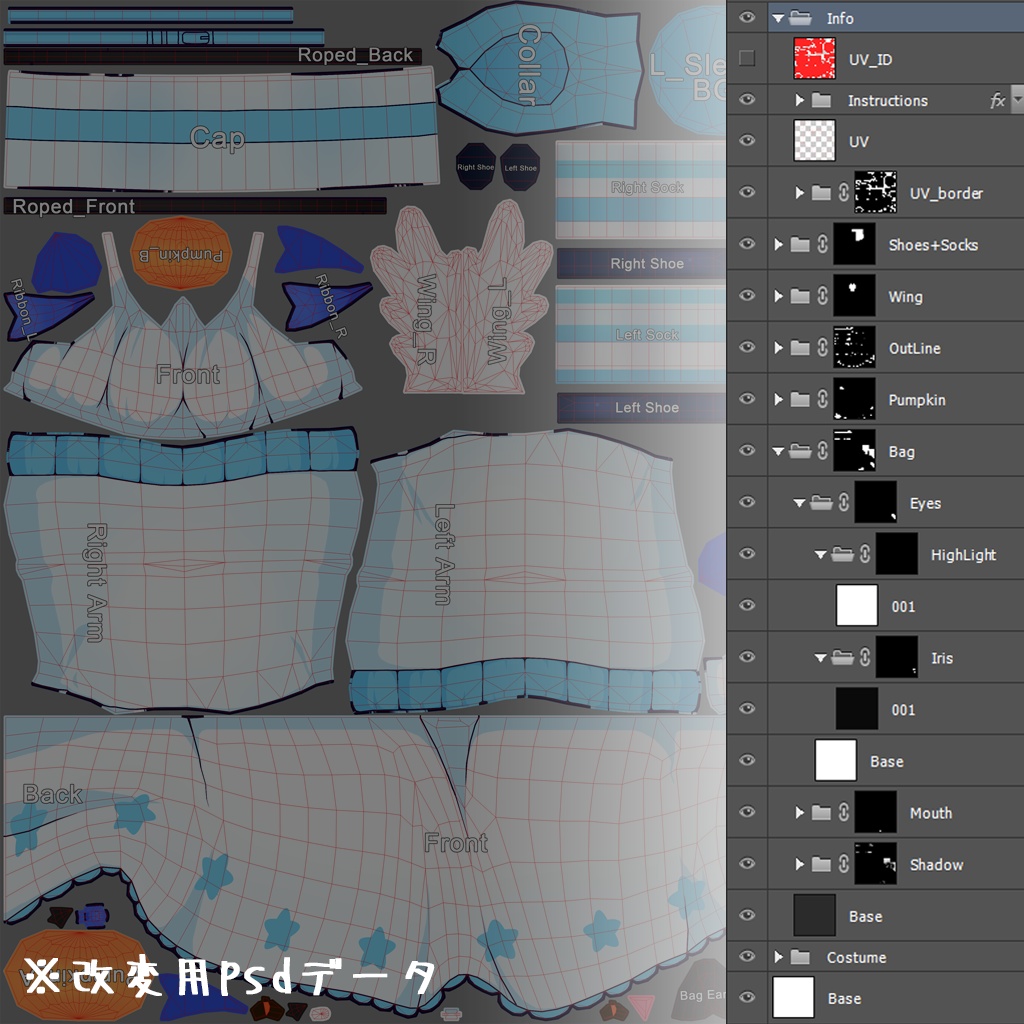The image size is (1024, 1024).
Task: Click the chain link icon on OutLine
Action: click(x=823, y=347)
